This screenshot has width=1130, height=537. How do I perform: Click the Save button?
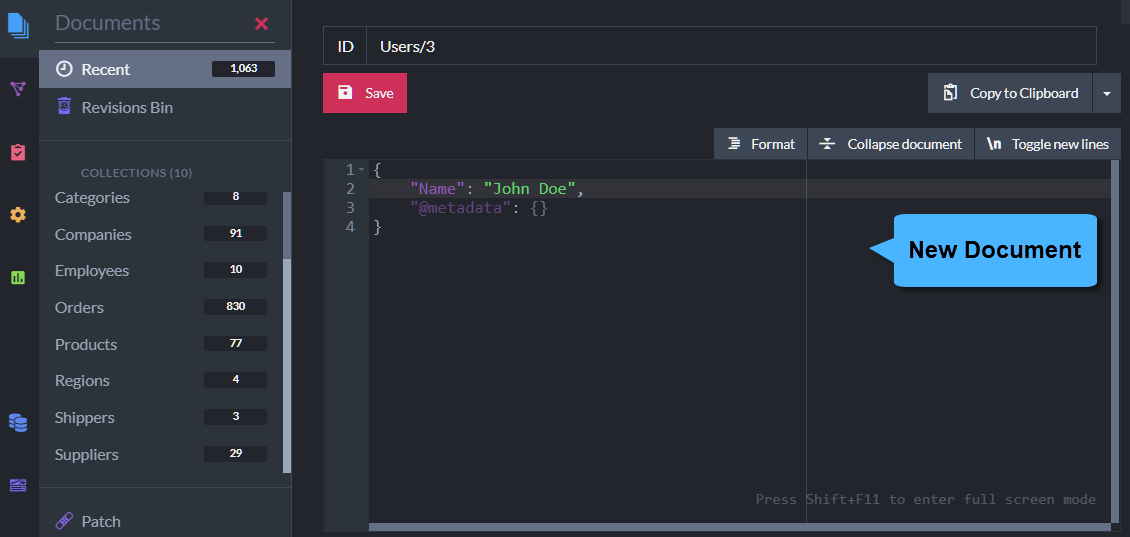pyautogui.click(x=365, y=93)
